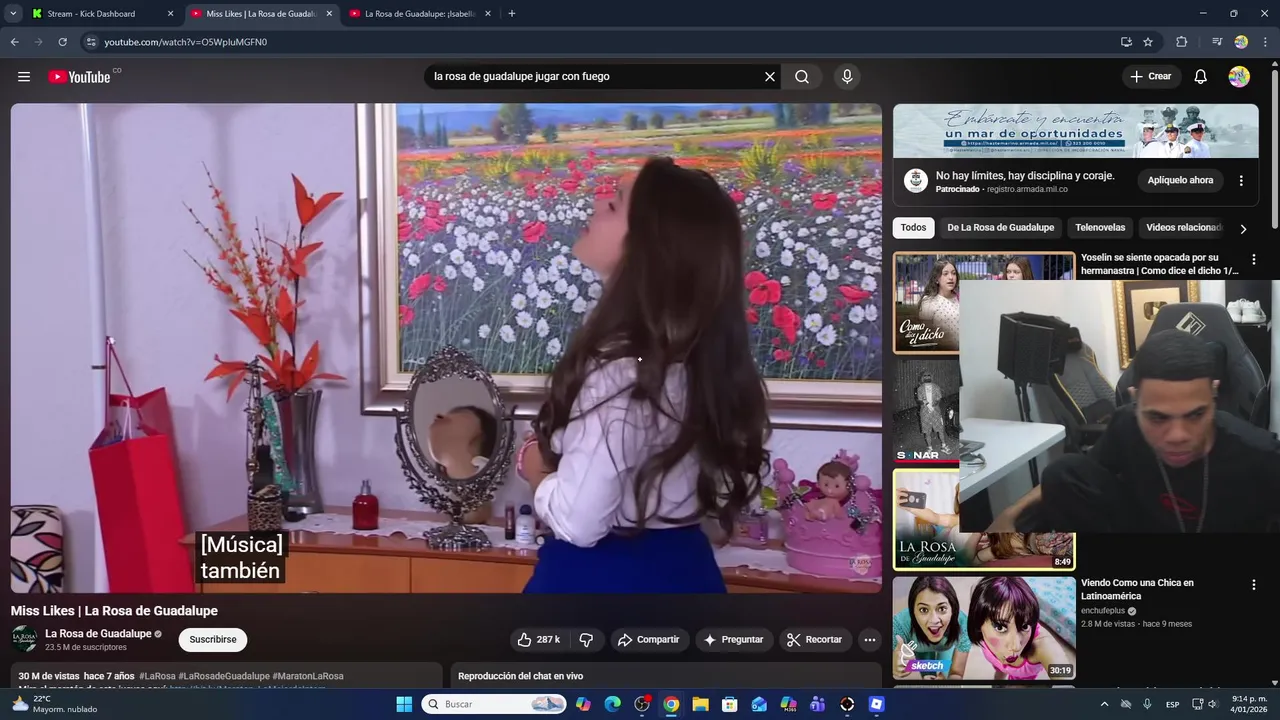Open Chrome tab search dropdown arrow

click(x=13, y=14)
